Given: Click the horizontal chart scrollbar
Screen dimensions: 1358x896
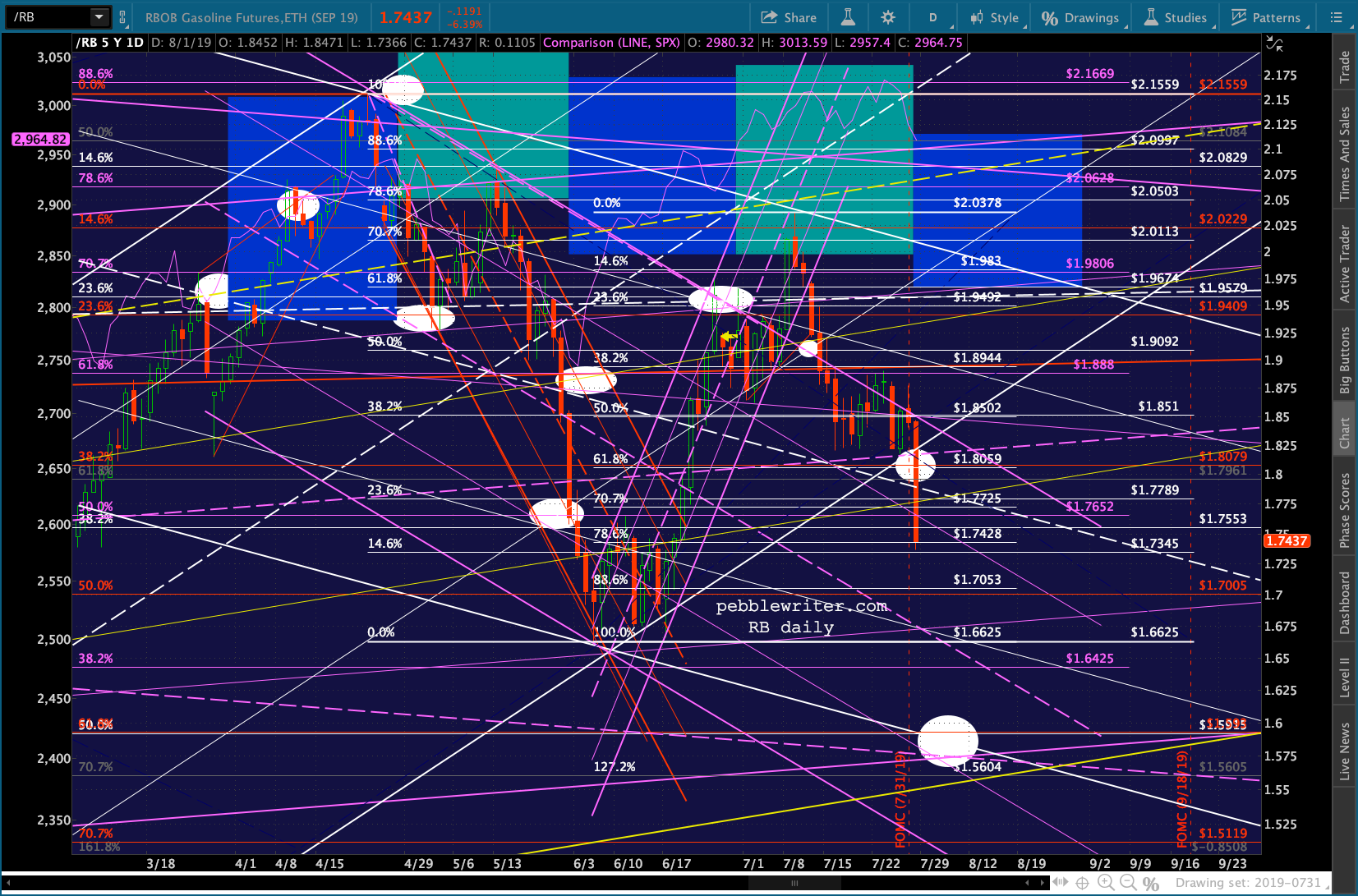Looking at the screenshot, I should click(526, 884).
